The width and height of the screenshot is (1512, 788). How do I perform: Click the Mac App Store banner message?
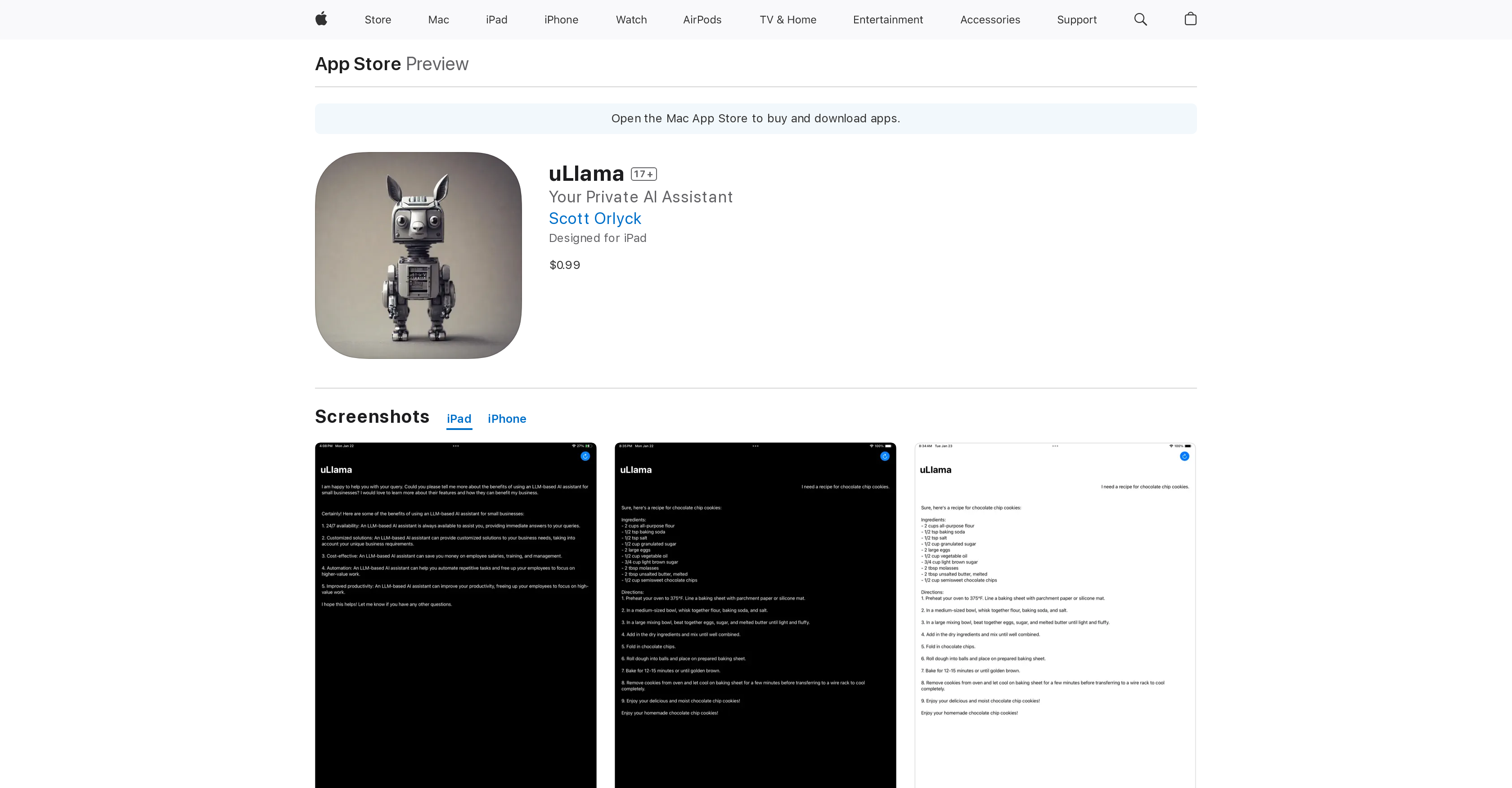pos(756,119)
